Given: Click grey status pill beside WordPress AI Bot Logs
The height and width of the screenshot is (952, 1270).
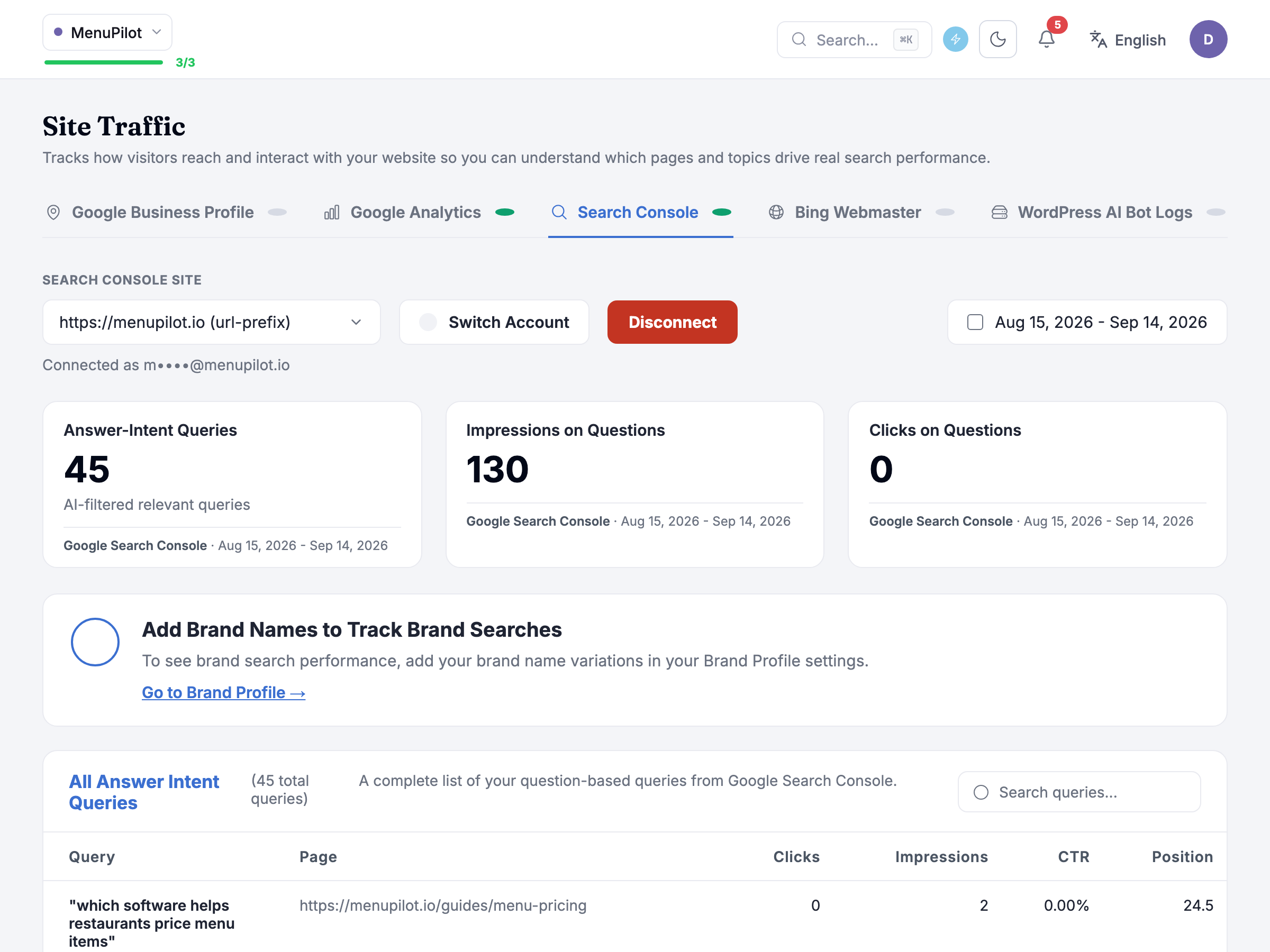Looking at the screenshot, I should point(1216,212).
